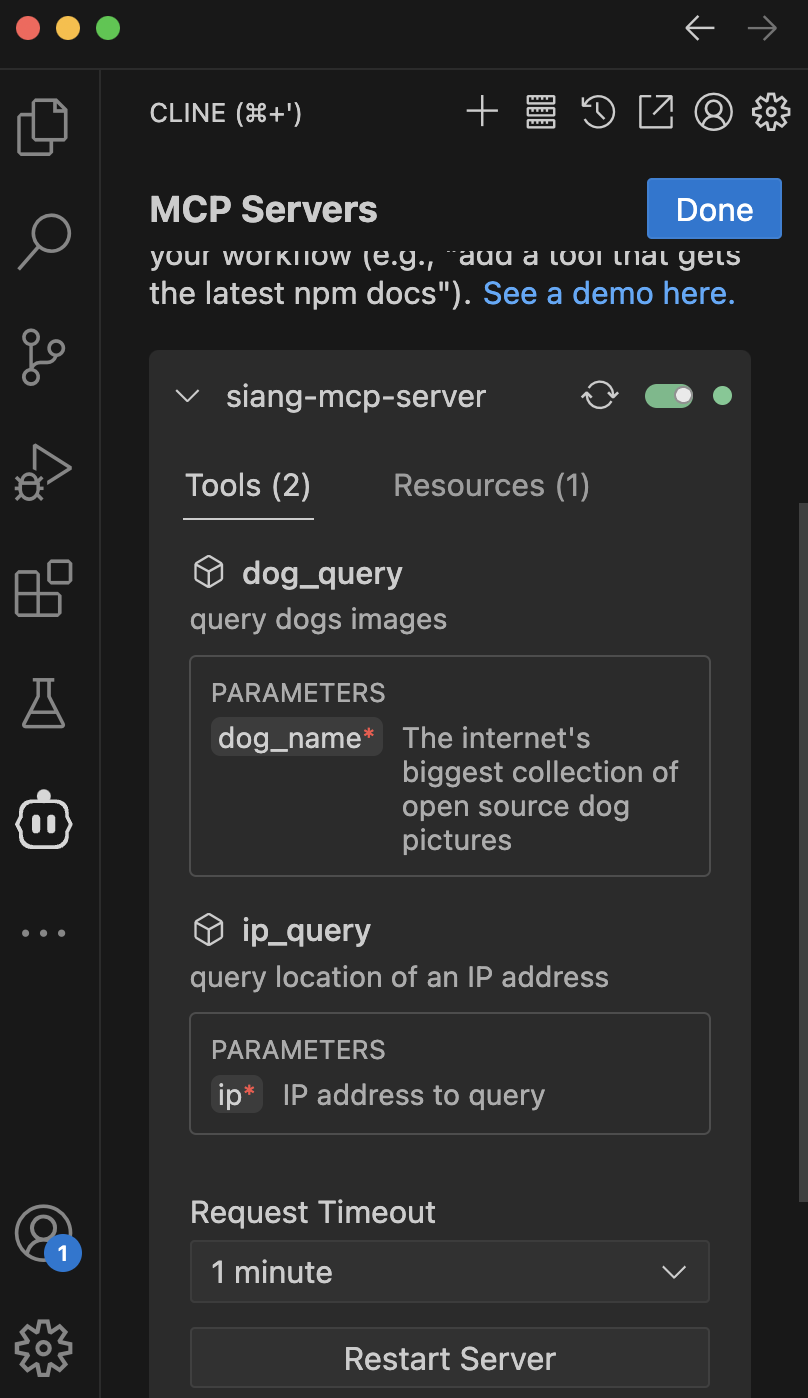Restart siang-mcp-server via refresh icon
The image size is (808, 1398).
pyautogui.click(x=600, y=396)
